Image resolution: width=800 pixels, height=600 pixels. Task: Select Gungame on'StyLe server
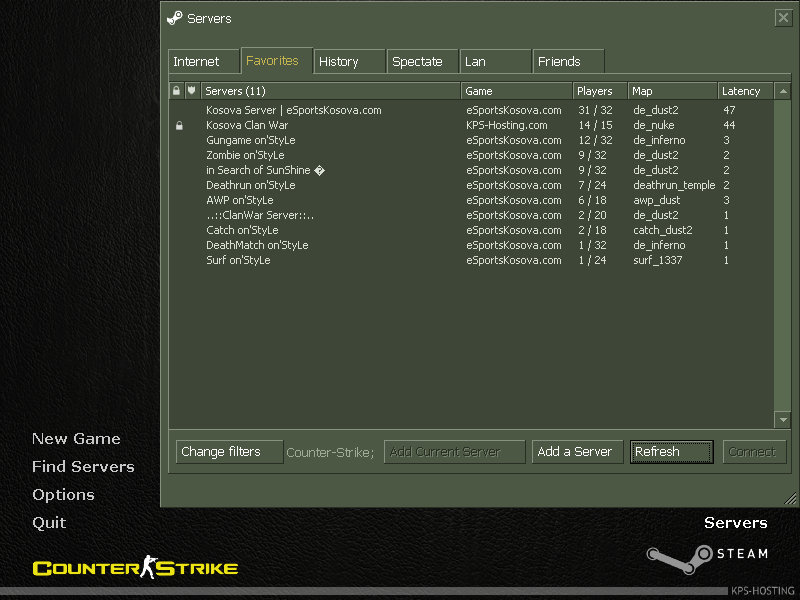point(471,140)
